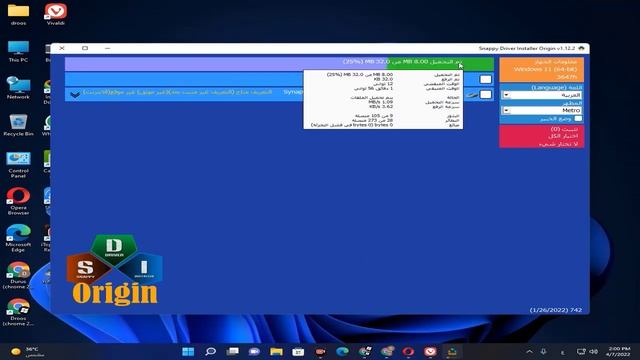This screenshot has width=640, height=360.
Task: Tick the checkbox on the update row under the progress bar
Action: [x=486, y=79]
